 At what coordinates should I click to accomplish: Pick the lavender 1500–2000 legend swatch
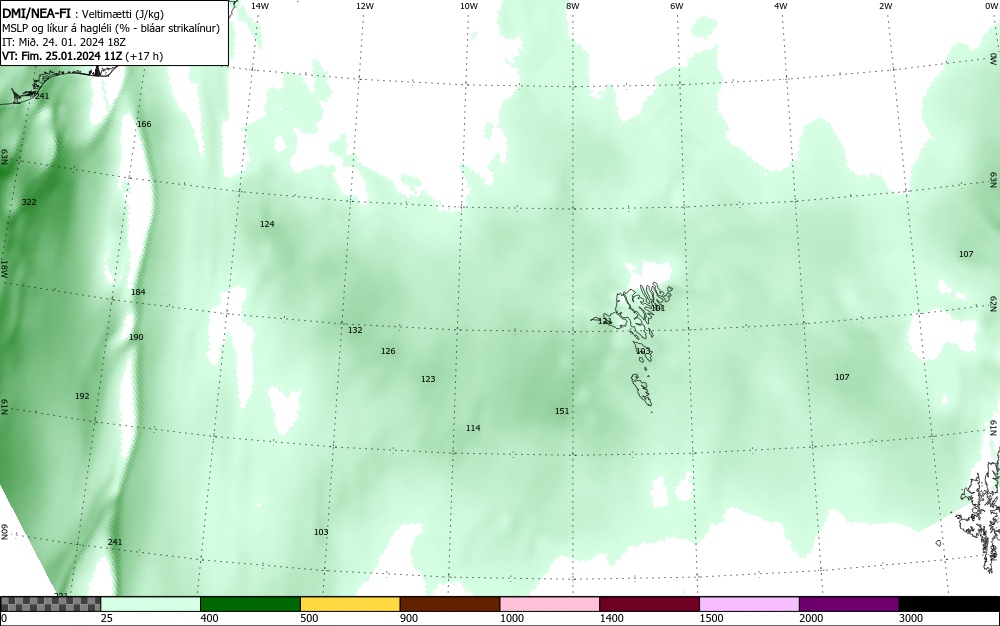pos(749,604)
